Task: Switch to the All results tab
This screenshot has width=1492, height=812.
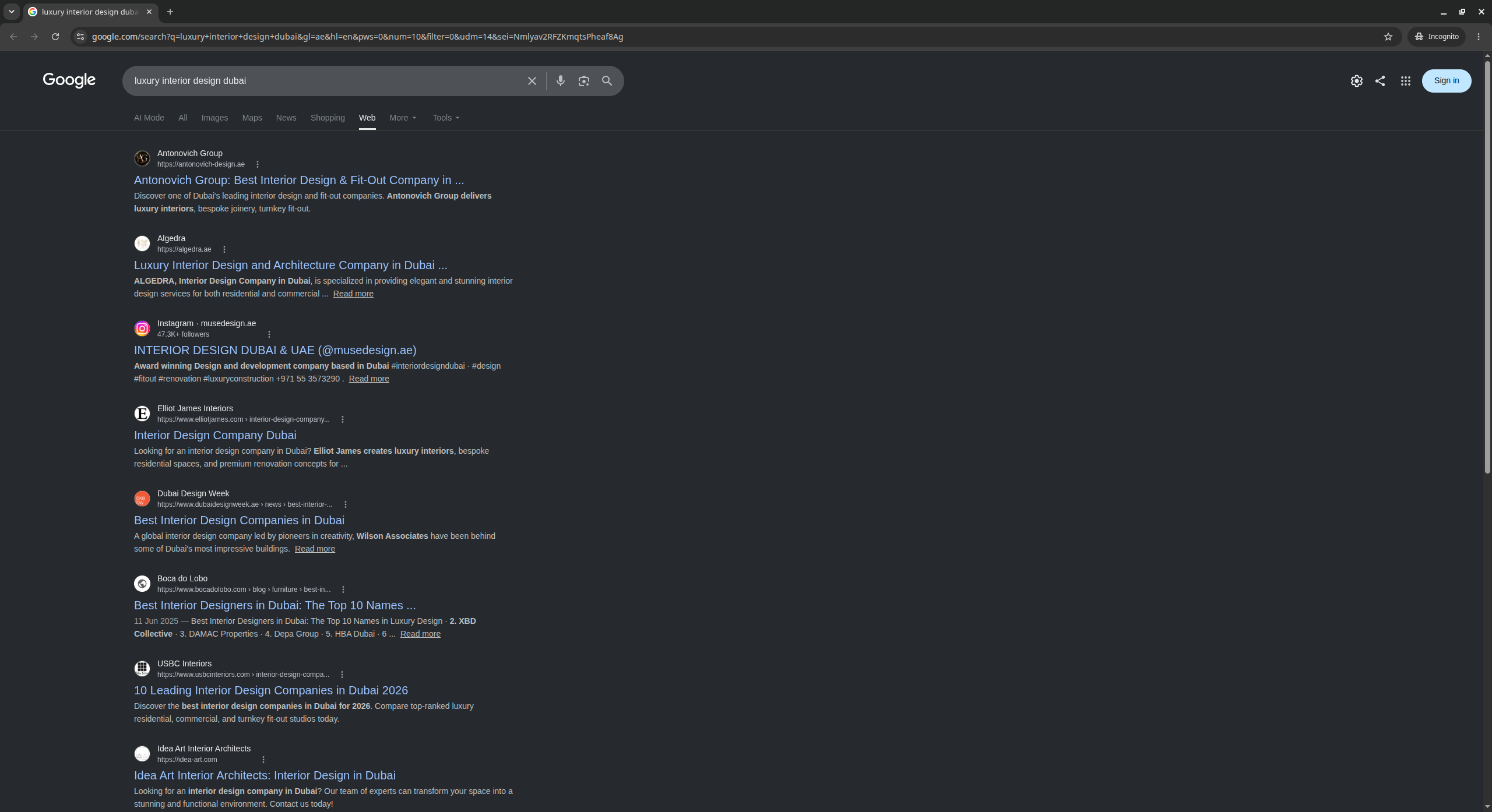Action: point(183,118)
